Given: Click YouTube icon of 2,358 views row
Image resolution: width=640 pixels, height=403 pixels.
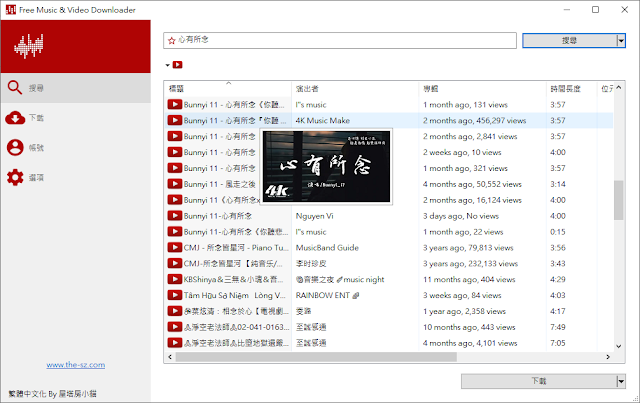Looking at the screenshot, I should coord(175,311).
